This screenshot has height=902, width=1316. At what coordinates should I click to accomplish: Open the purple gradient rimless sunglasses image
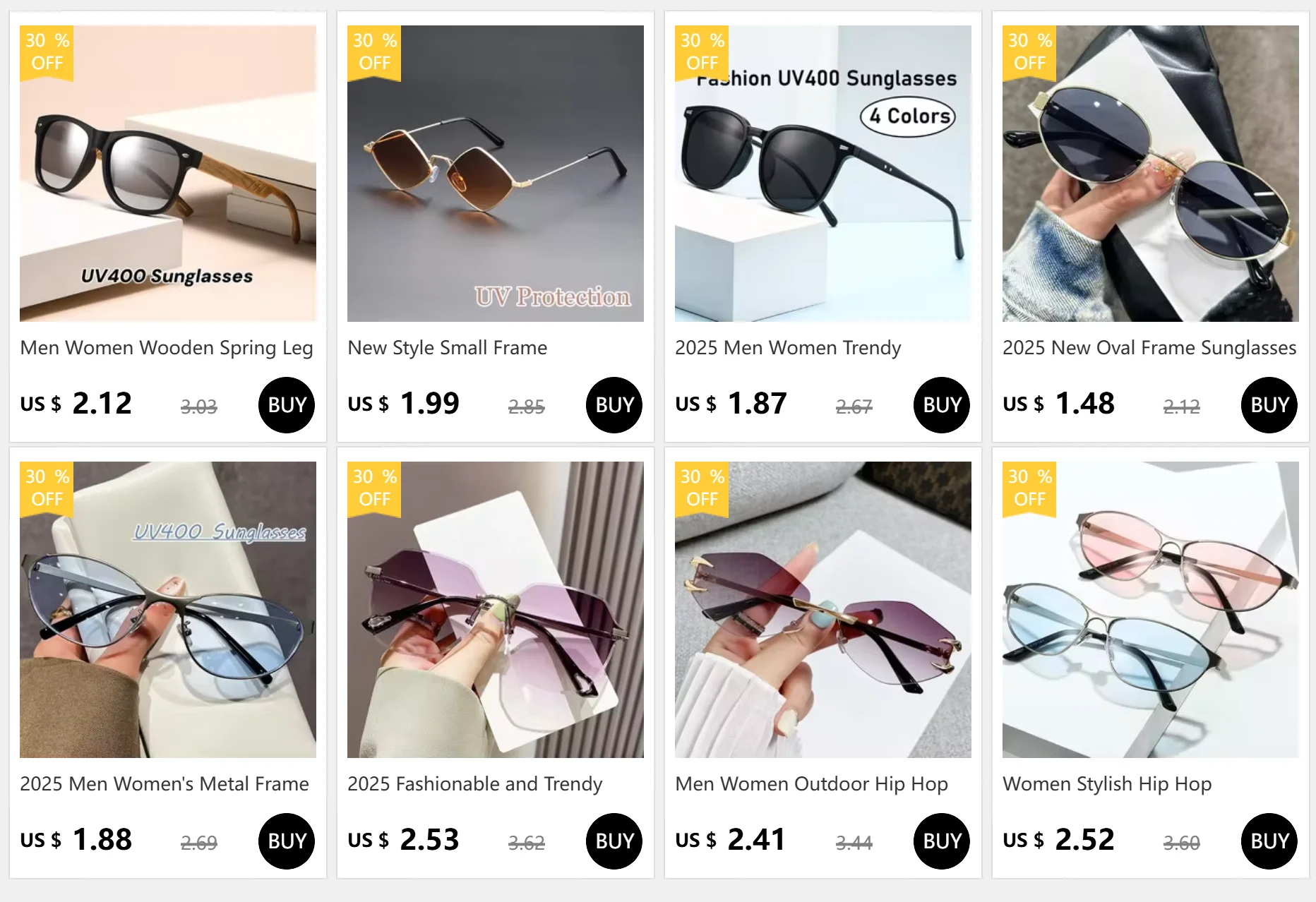coord(496,610)
